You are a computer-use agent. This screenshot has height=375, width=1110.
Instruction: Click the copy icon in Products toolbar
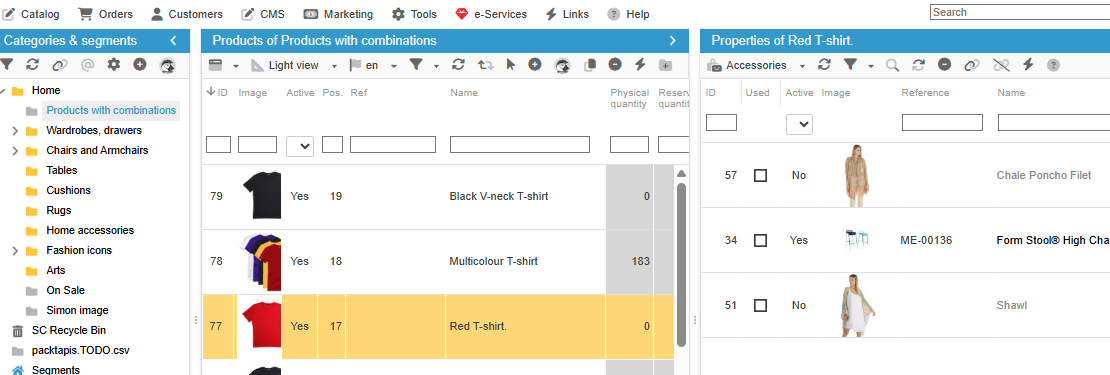click(x=589, y=65)
